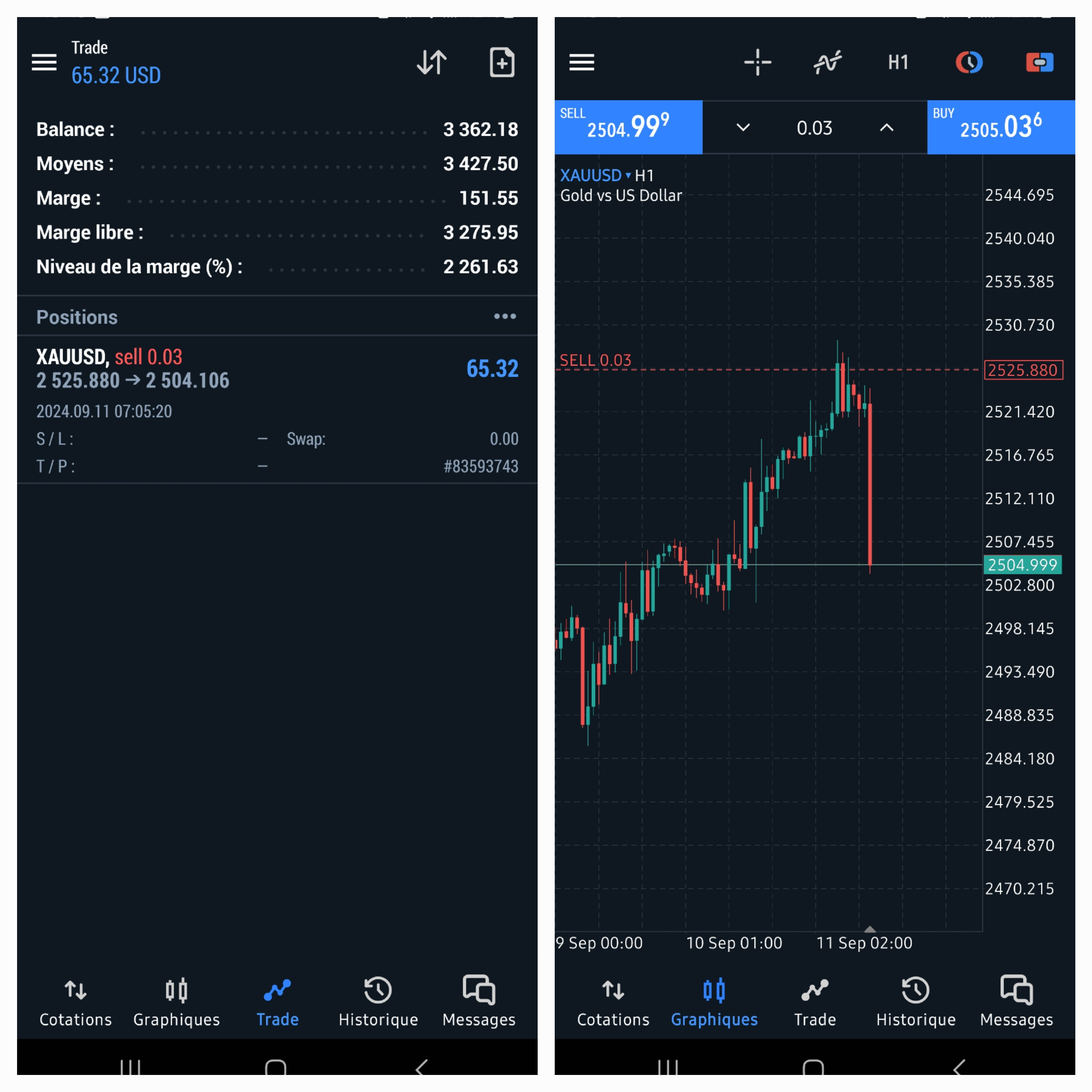
Task: Open the indicators icon on chart toolbar
Action: pyautogui.click(x=827, y=62)
